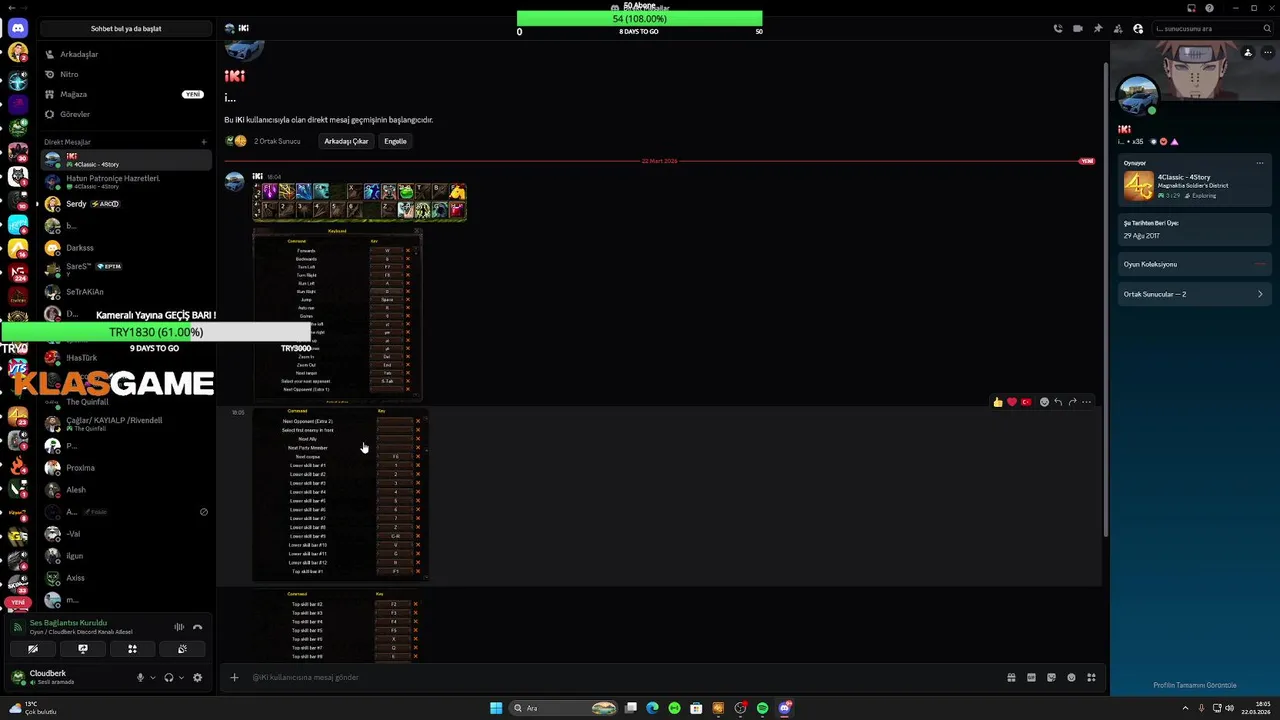React with Turkish flag emoji
This screenshot has width=1280, height=720.
point(1026,402)
